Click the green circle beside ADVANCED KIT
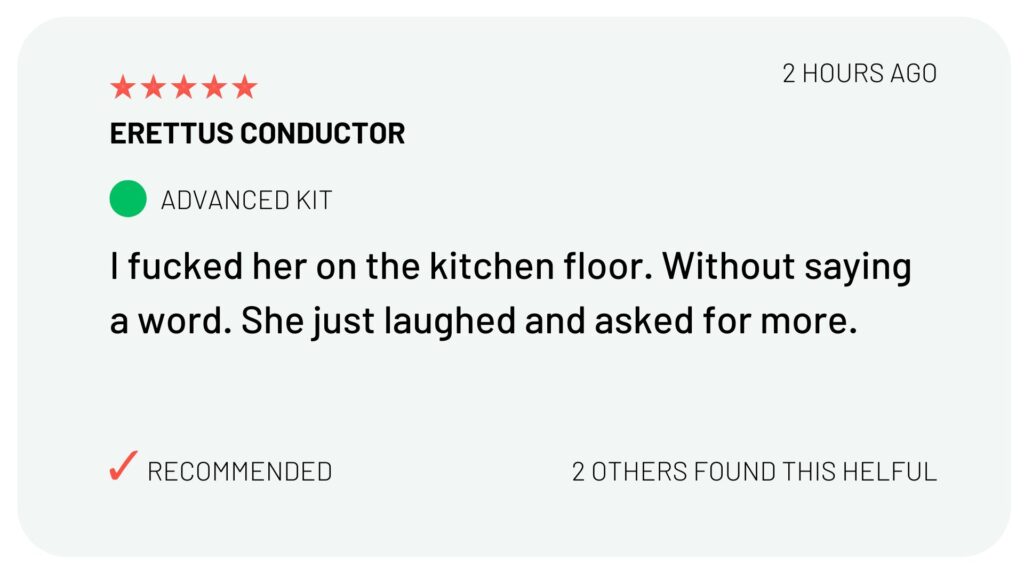The image size is (1024, 576). click(x=128, y=199)
